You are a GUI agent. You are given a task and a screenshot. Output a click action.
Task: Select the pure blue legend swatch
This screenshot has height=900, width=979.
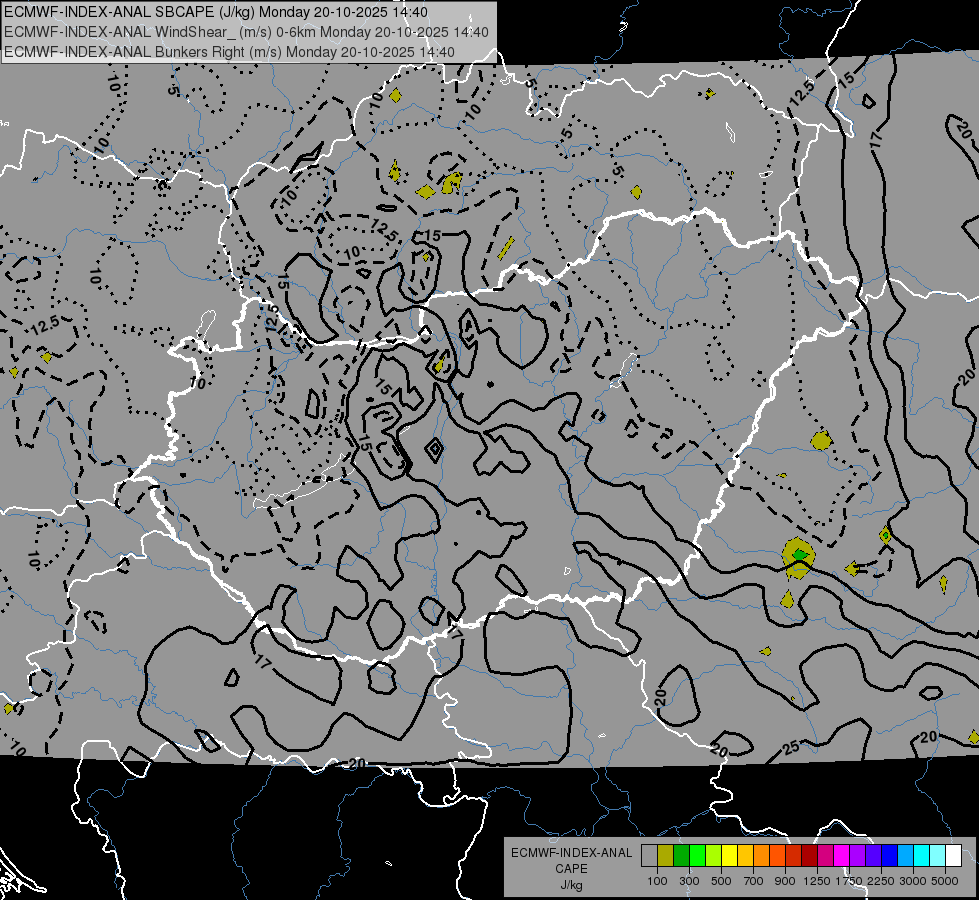coord(890,856)
